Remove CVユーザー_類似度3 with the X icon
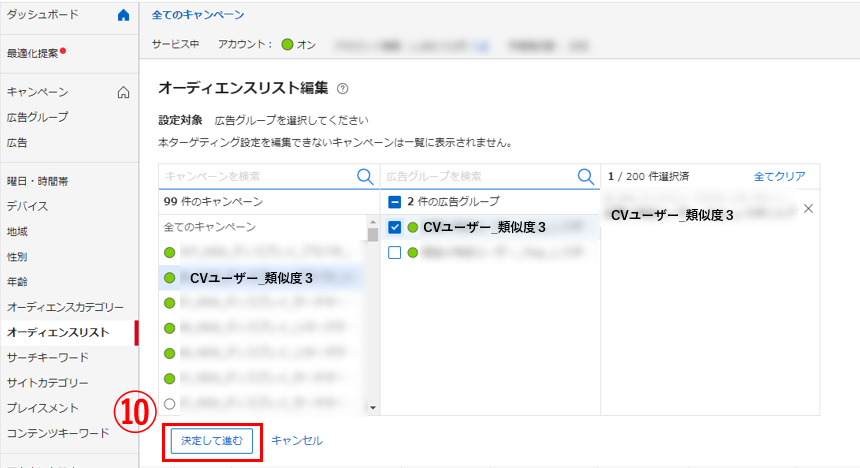Image resolution: width=860 pixels, height=468 pixels. pos(808,209)
